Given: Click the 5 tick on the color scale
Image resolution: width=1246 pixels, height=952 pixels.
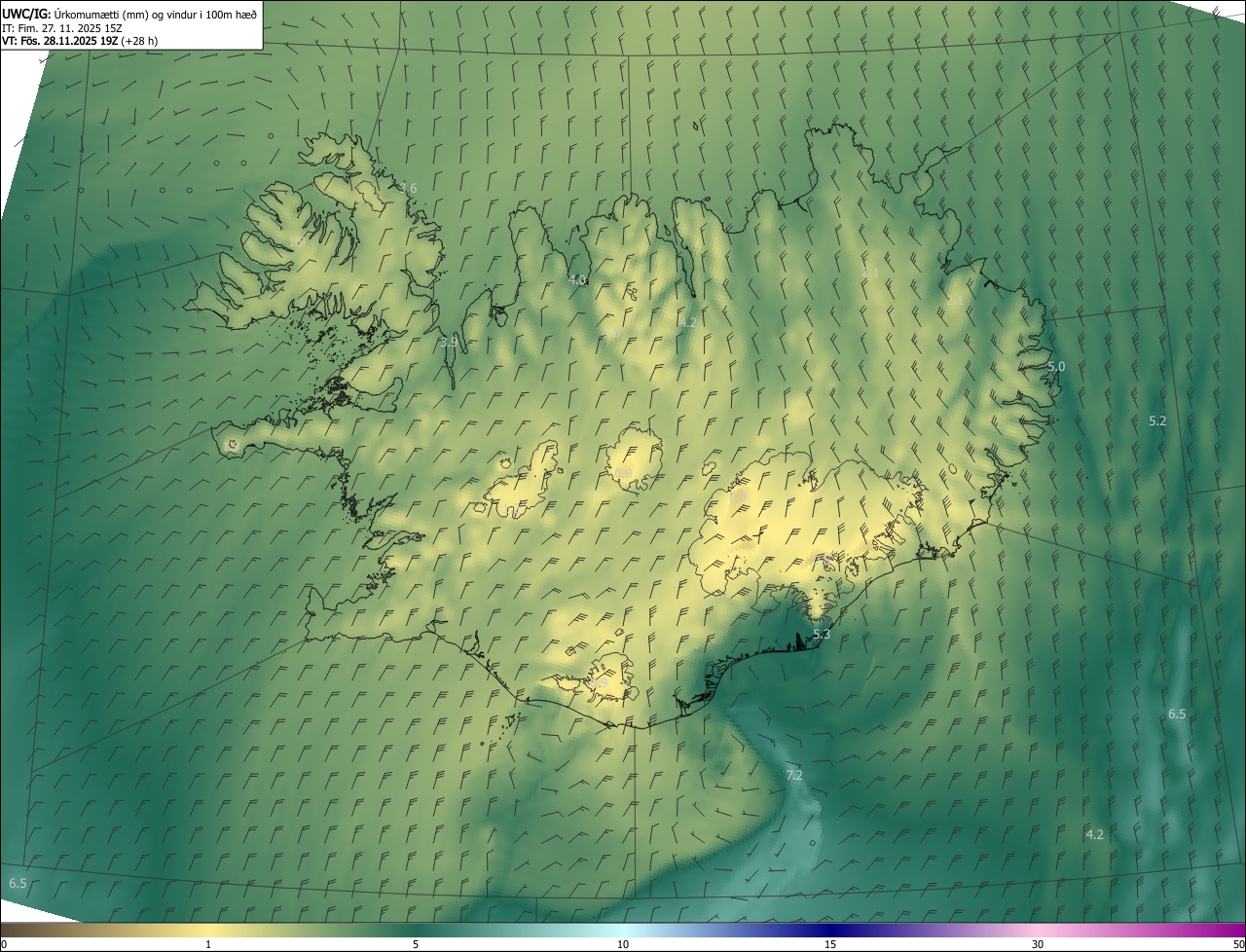Looking at the screenshot, I should pos(416,944).
